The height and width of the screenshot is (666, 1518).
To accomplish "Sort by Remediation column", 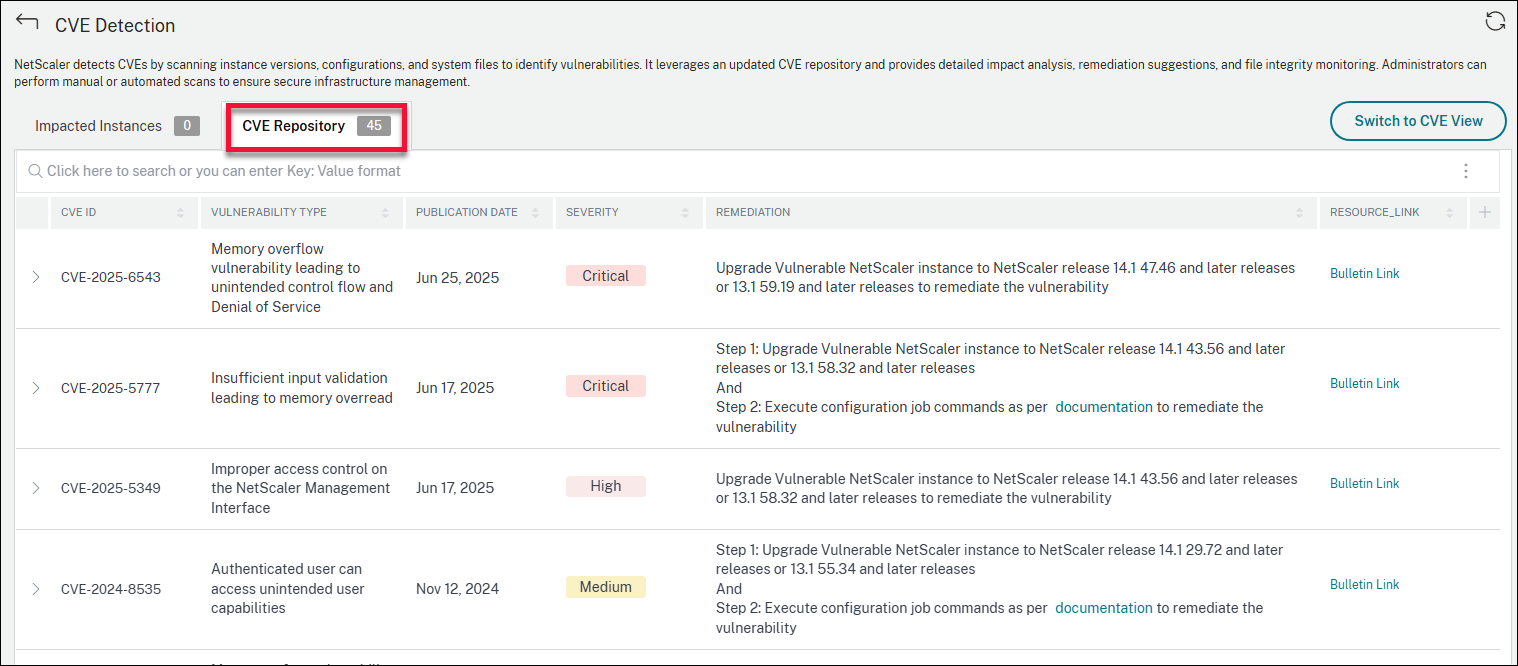I will pos(1299,213).
